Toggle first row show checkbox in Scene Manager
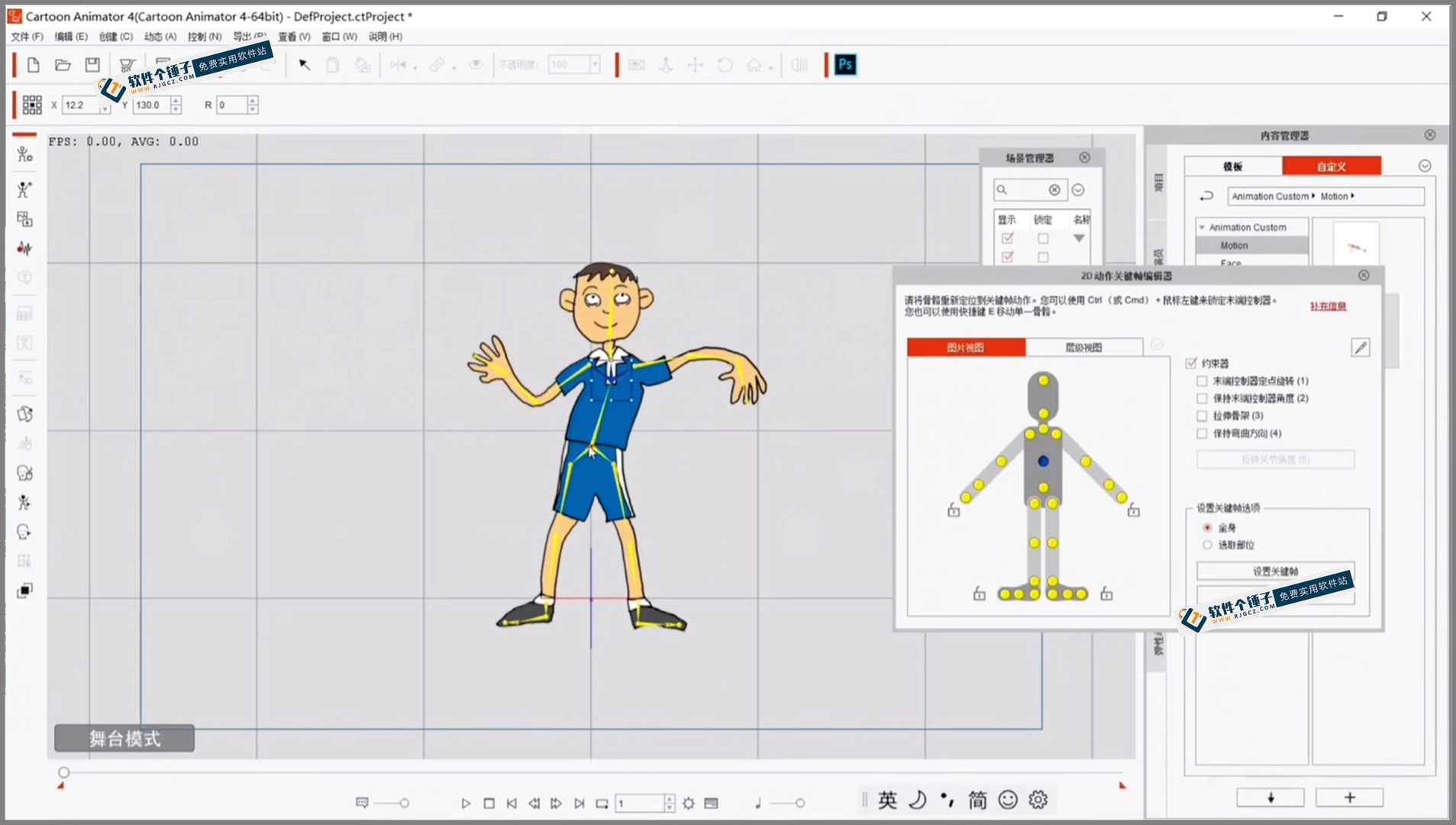 (x=1007, y=238)
